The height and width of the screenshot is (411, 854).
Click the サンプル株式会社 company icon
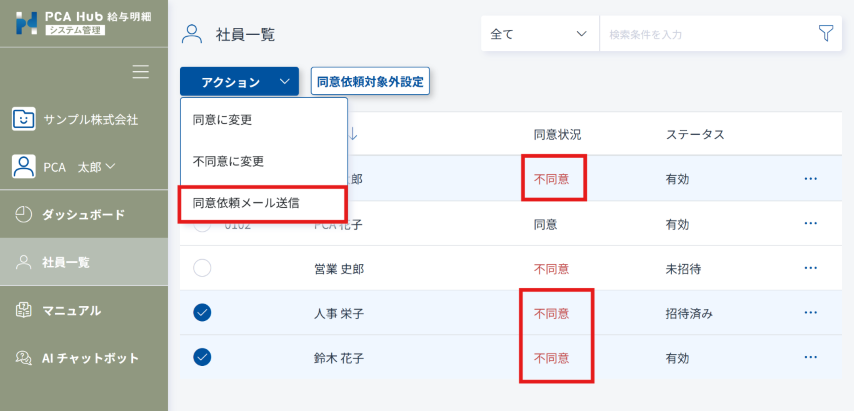pos(24,119)
